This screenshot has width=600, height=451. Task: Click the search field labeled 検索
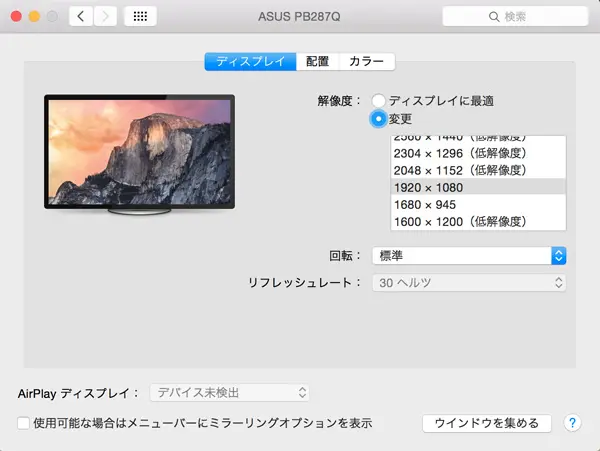[x=515, y=16]
